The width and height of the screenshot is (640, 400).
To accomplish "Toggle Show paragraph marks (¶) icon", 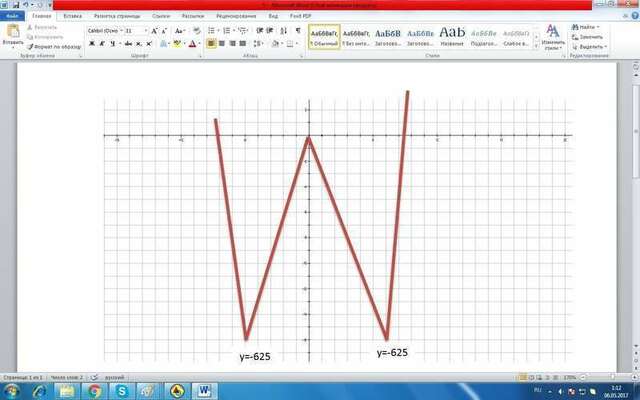I will pos(298,31).
